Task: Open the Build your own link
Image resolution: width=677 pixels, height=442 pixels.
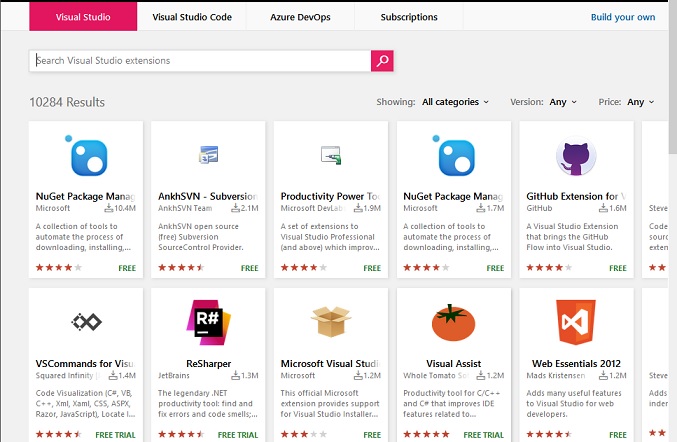Action: [623, 17]
